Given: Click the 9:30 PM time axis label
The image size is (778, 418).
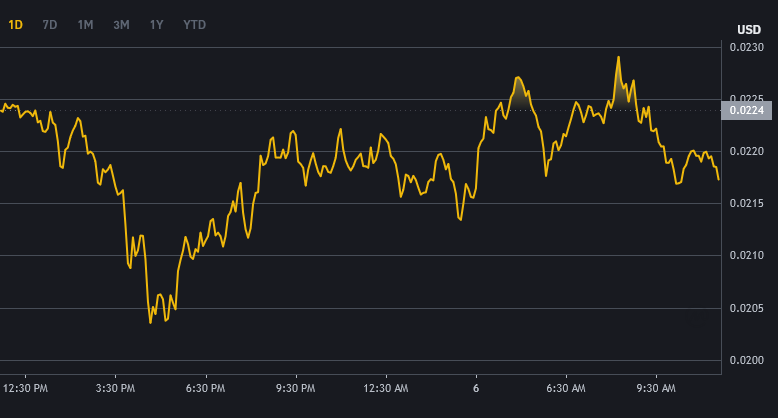Looking at the screenshot, I should coord(296,388).
